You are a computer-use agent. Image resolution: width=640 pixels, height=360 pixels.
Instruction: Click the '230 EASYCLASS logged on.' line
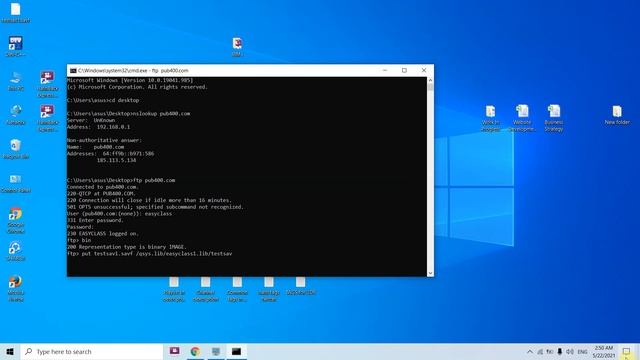[102, 233]
